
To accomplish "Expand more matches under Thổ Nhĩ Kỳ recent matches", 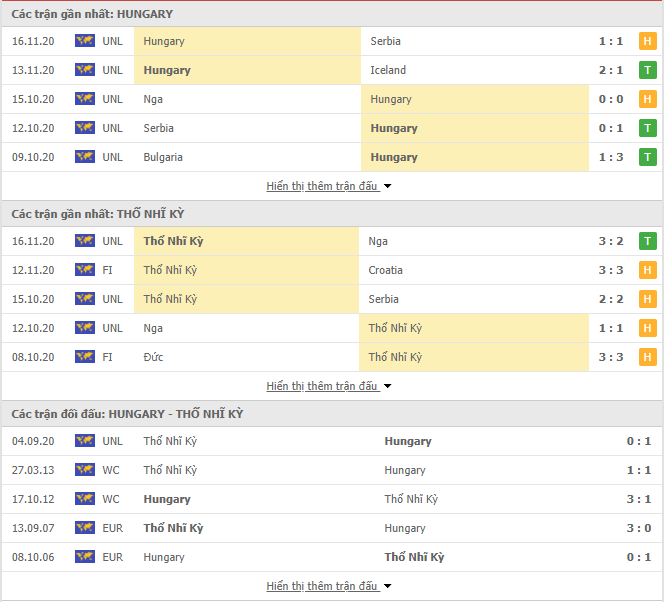I will 329,386.
